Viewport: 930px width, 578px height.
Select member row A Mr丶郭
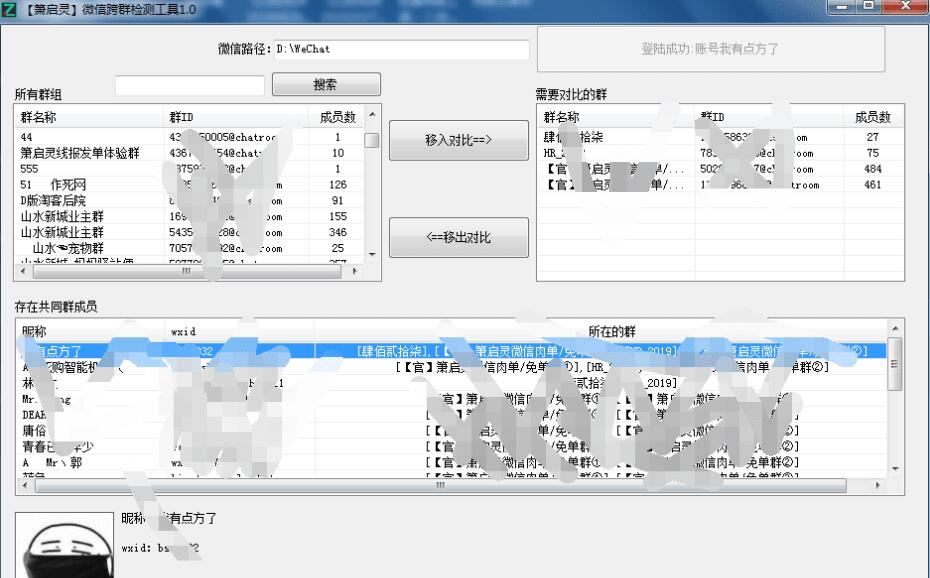tap(452, 462)
